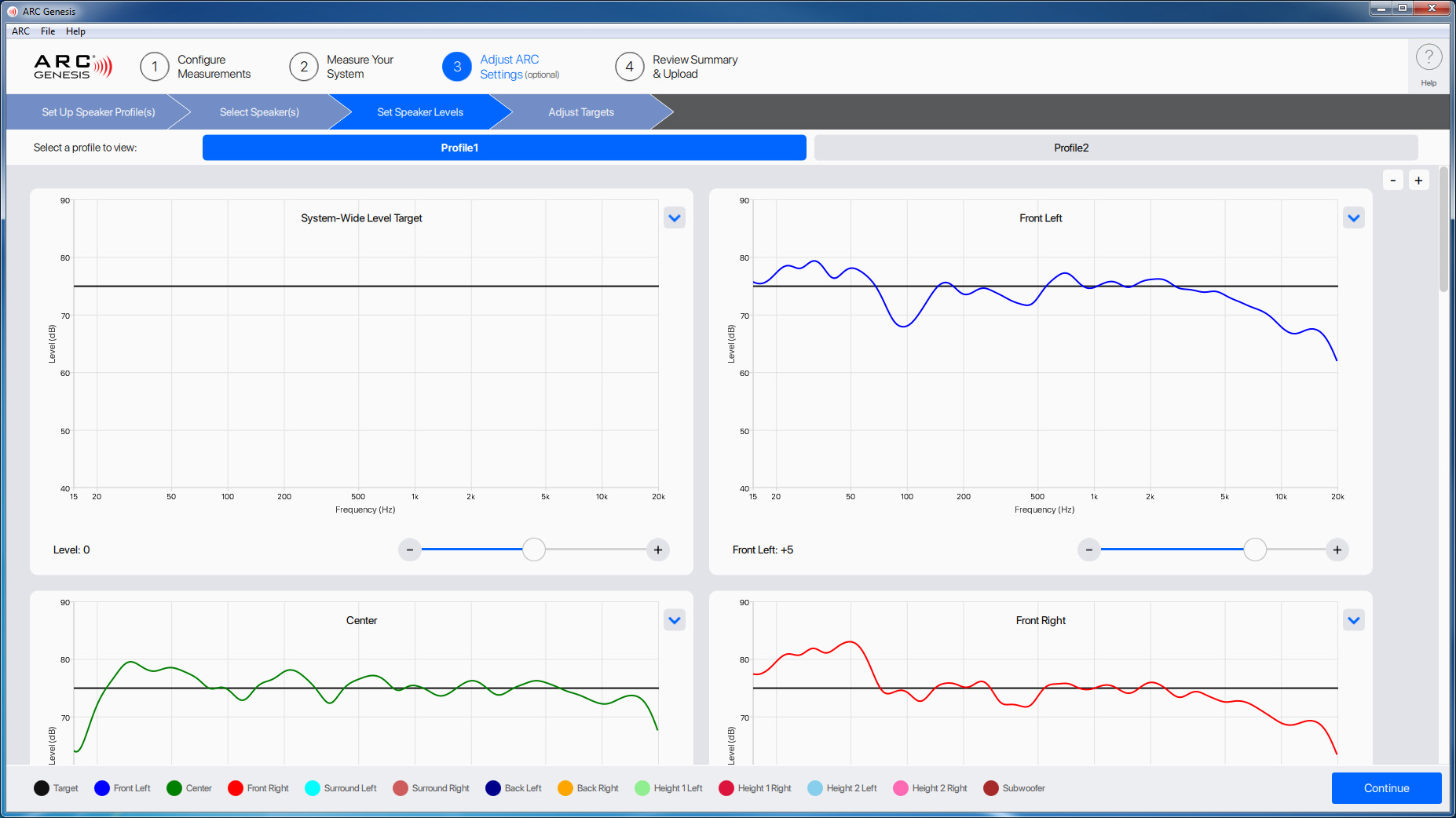Screen dimensions: 1456x818
Task: Click the 'Front Left: +5' value text
Action: tap(763, 550)
